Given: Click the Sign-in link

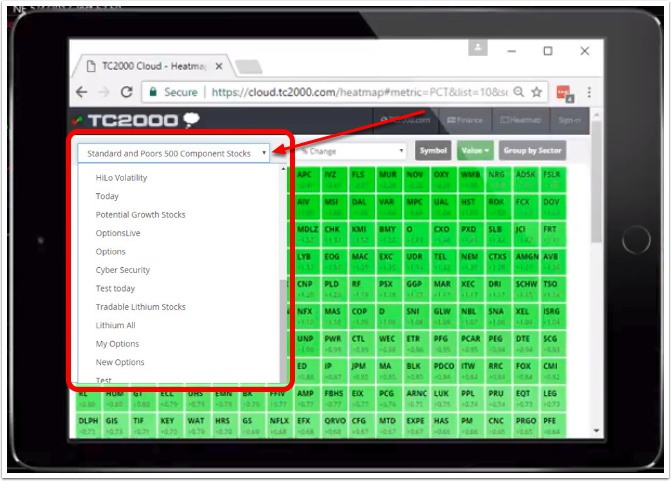Looking at the screenshot, I should (x=570, y=120).
